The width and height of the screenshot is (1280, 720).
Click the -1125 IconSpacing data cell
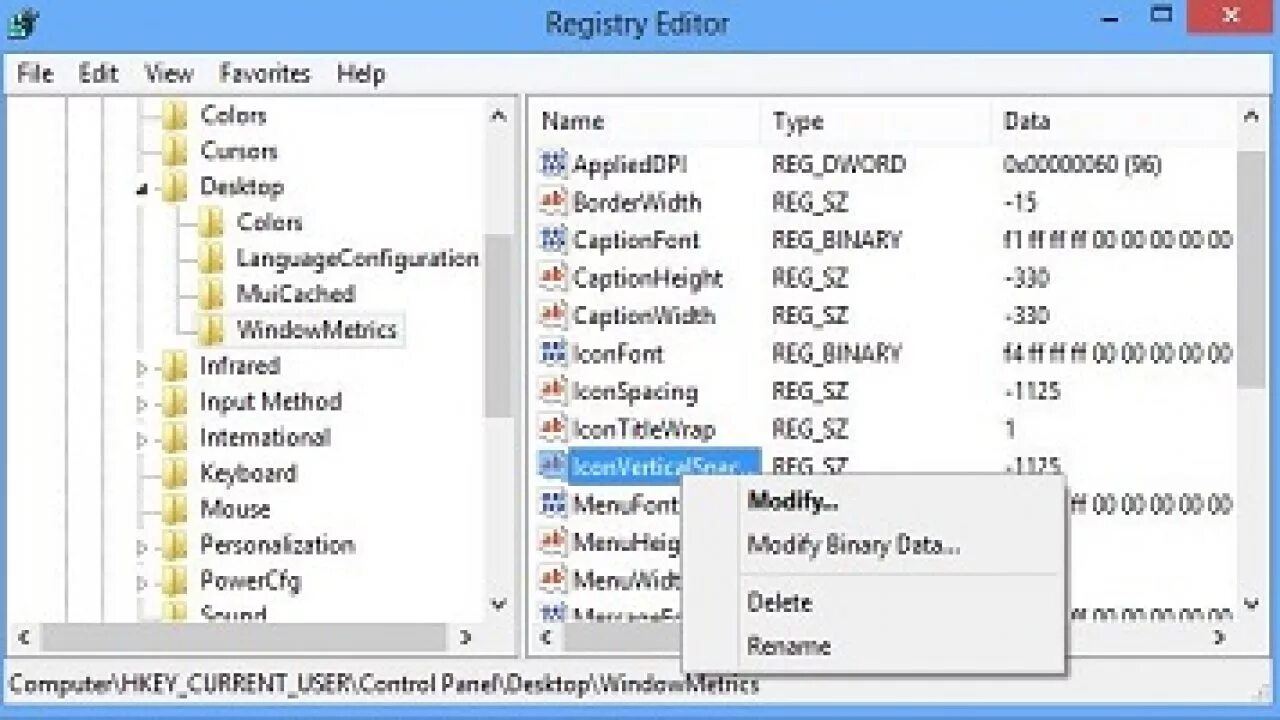tap(1031, 392)
